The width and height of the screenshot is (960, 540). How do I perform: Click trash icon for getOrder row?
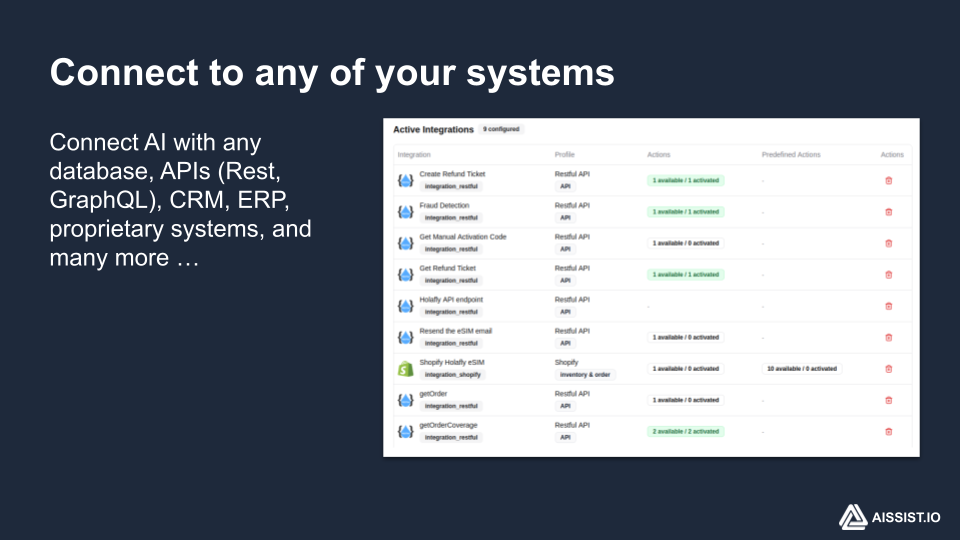pyautogui.click(x=888, y=400)
